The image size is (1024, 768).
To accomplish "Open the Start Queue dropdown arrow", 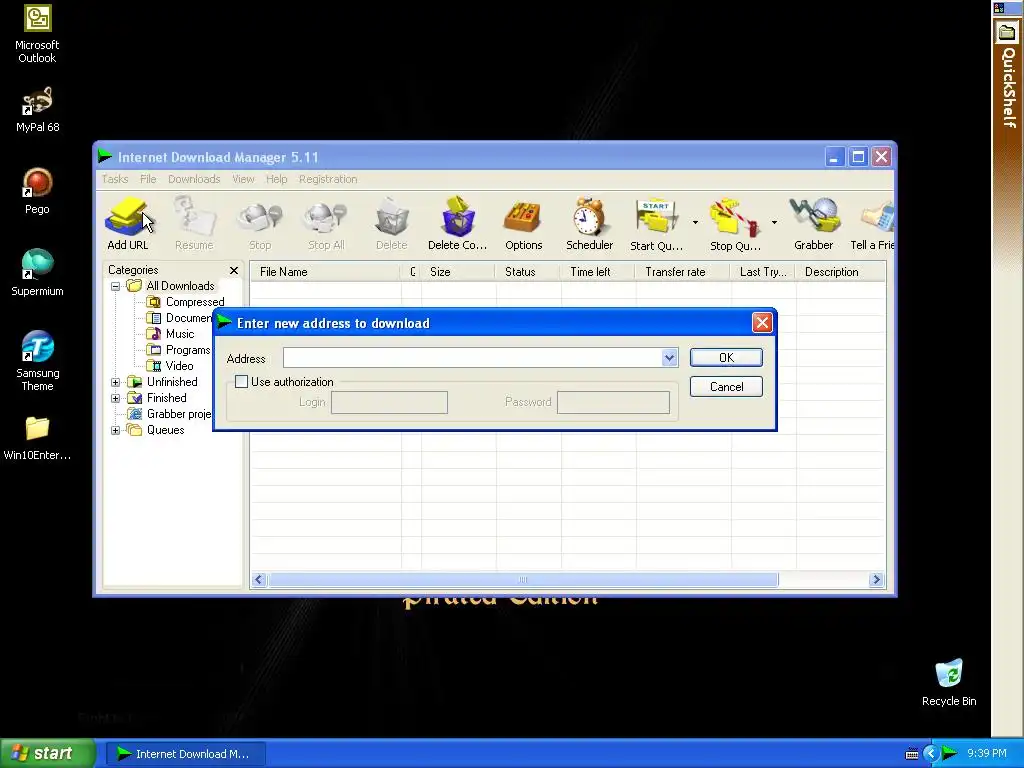I will [x=695, y=223].
